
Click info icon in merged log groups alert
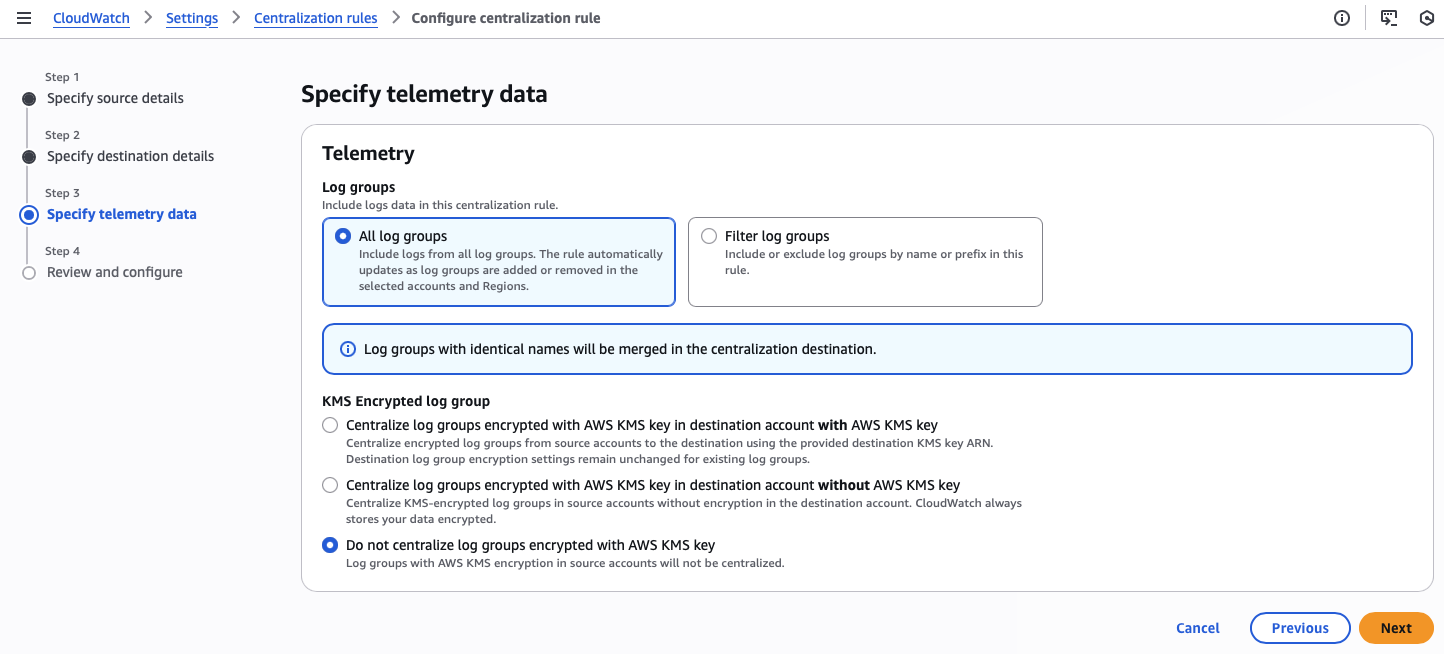click(x=348, y=349)
